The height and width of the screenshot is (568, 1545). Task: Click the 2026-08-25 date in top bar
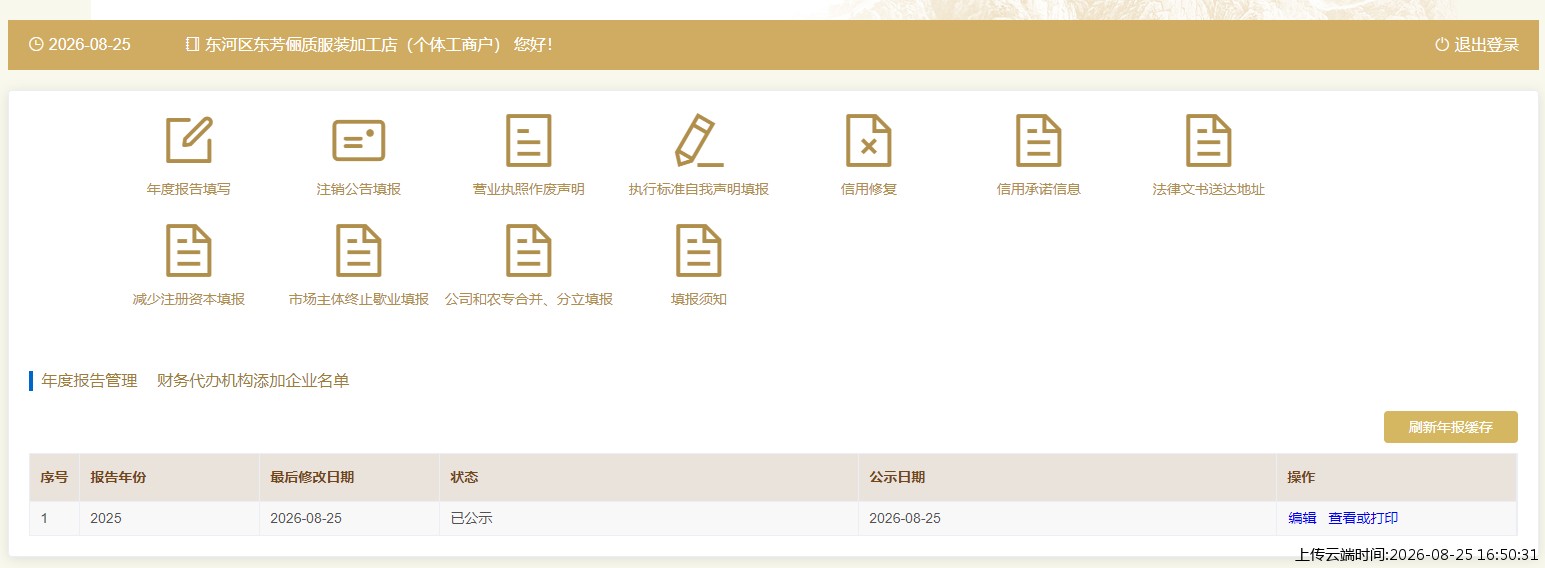(x=90, y=45)
